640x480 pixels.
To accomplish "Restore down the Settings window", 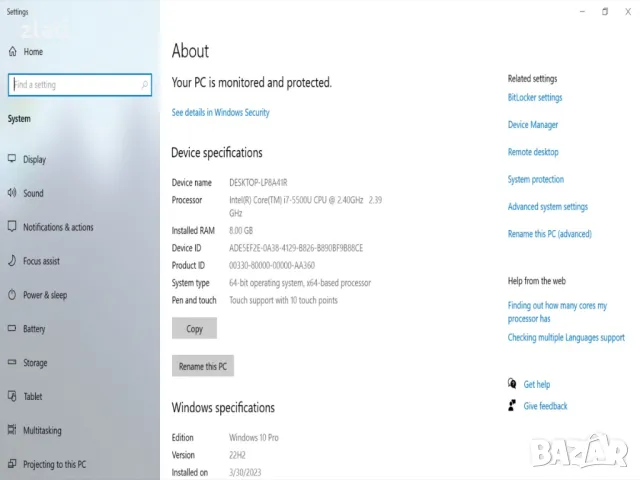I will [605, 12].
